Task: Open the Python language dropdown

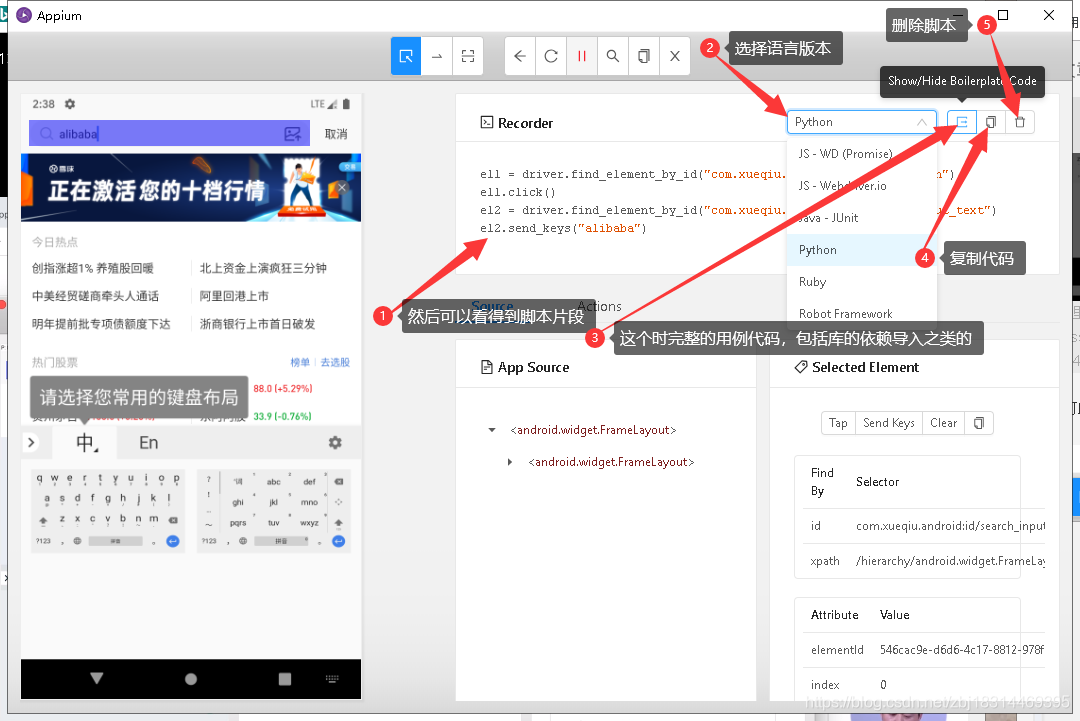Action: click(x=862, y=122)
